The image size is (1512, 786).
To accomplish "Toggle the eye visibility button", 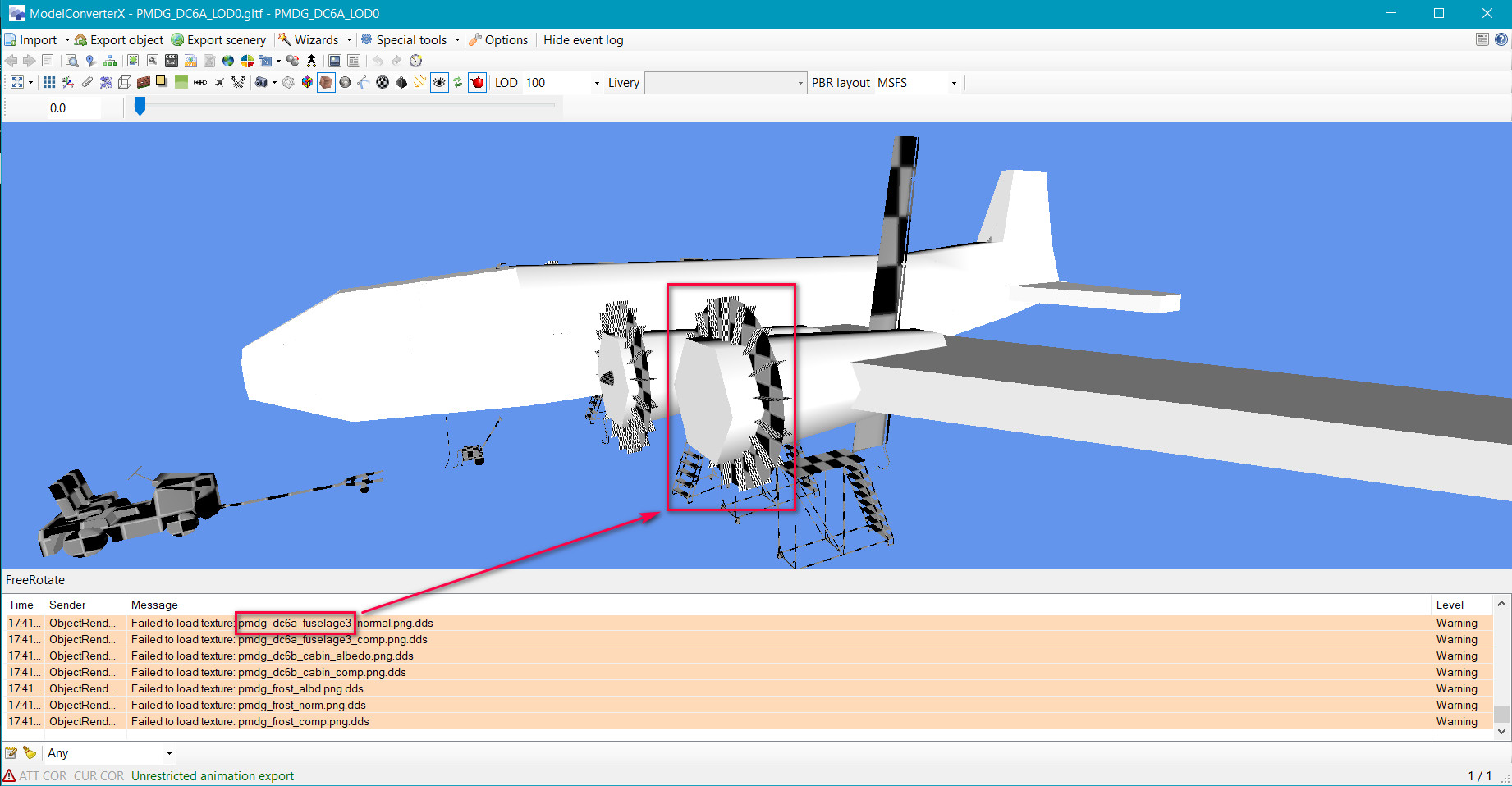I will tap(439, 82).
